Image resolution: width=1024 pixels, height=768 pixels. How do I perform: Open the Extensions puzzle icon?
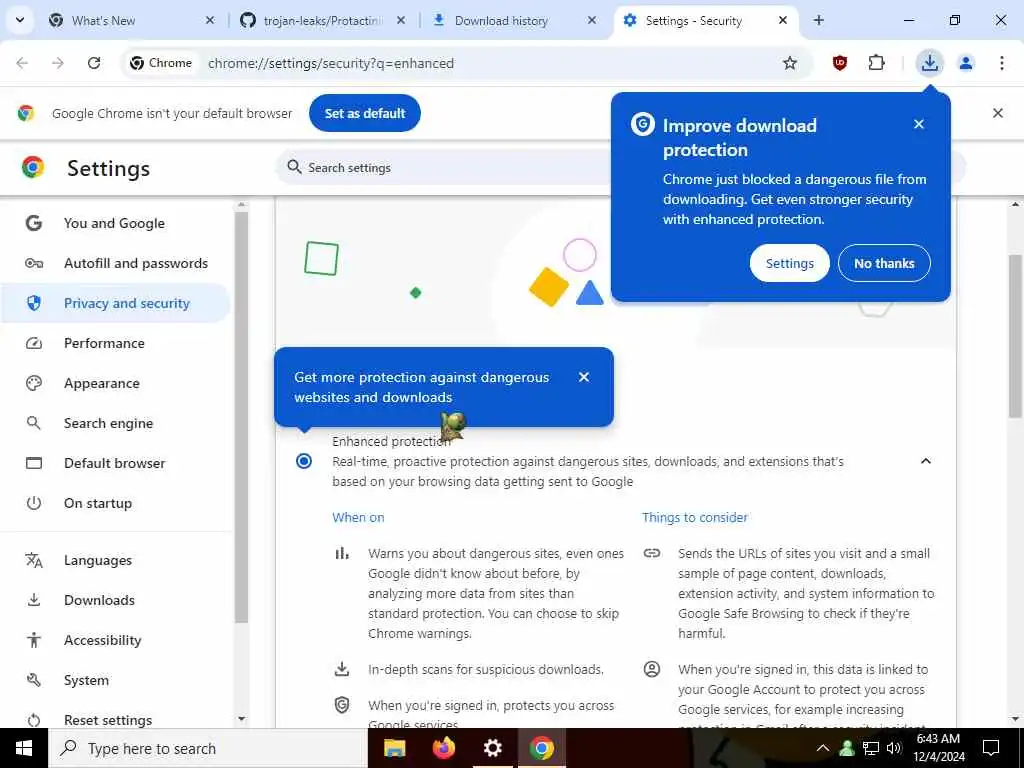(x=876, y=63)
